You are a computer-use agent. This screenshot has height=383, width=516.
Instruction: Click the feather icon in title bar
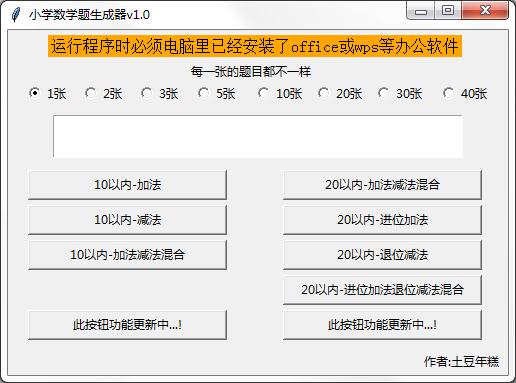(x=16, y=14)
